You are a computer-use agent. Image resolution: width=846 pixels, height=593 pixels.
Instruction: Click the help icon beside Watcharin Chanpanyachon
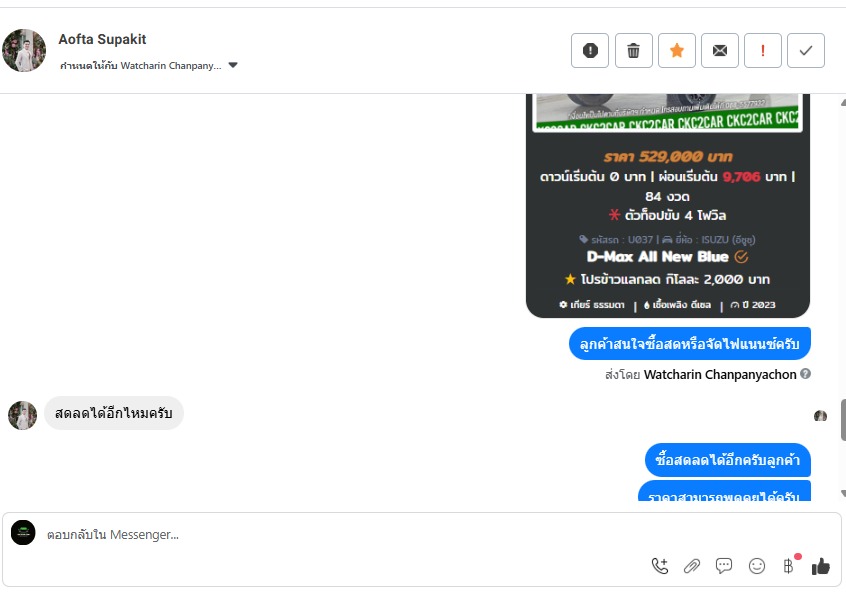coord(806,373)
